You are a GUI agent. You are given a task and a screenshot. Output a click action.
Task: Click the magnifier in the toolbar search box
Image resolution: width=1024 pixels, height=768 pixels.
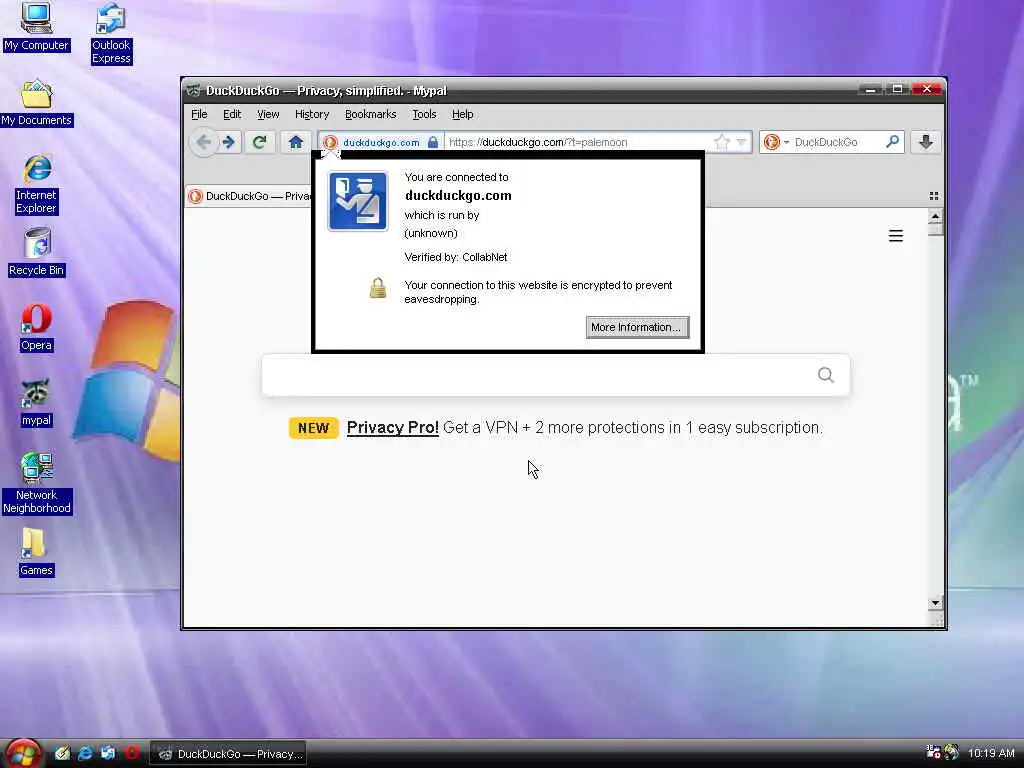pos(892,141)
